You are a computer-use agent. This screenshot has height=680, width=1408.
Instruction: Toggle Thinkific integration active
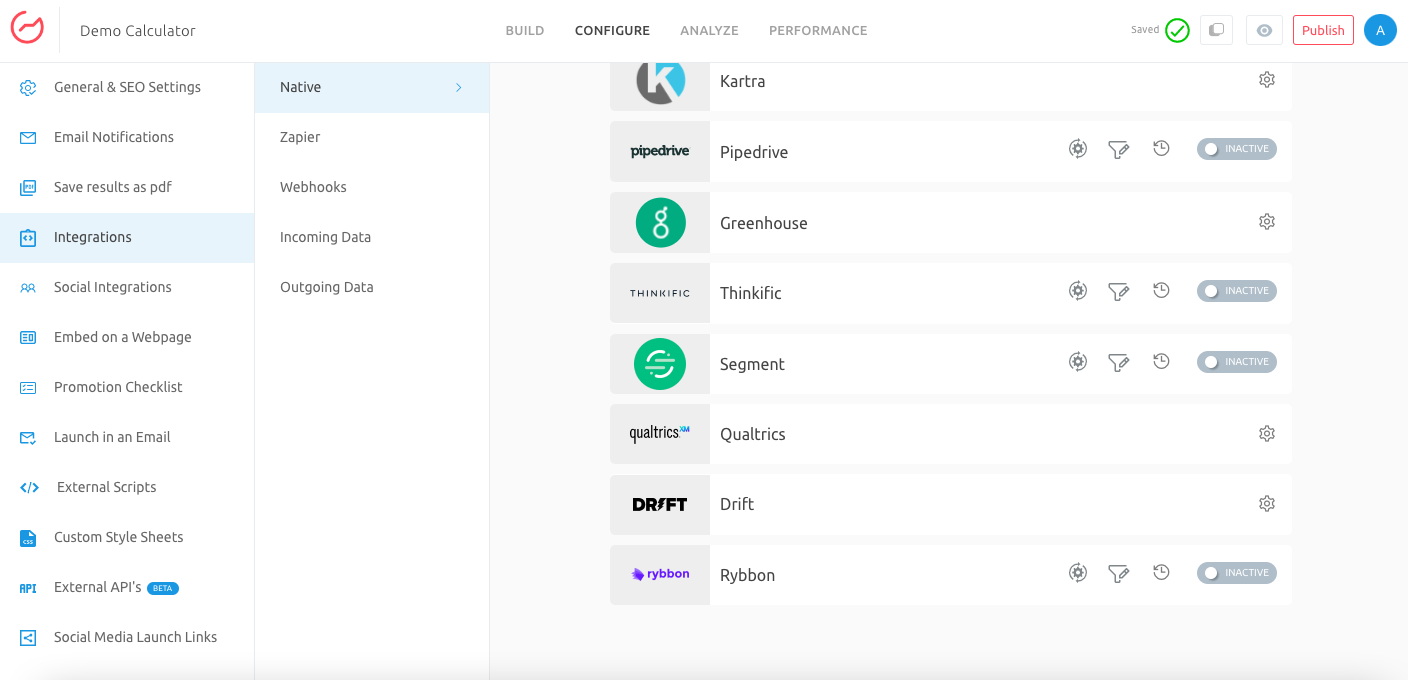(x=1237, y=291)
